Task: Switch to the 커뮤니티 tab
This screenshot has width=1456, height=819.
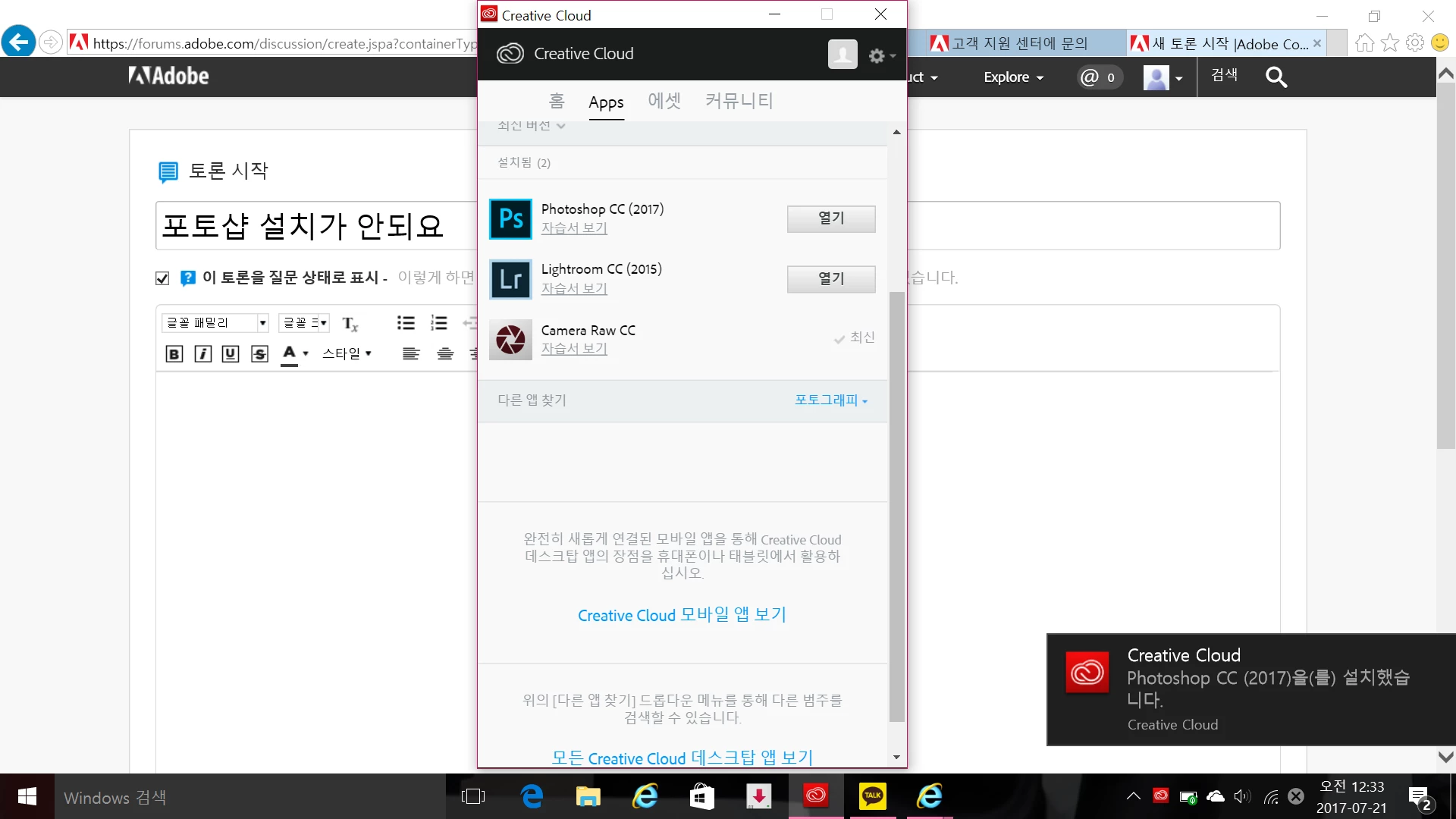Action: [x=739, y=101]
